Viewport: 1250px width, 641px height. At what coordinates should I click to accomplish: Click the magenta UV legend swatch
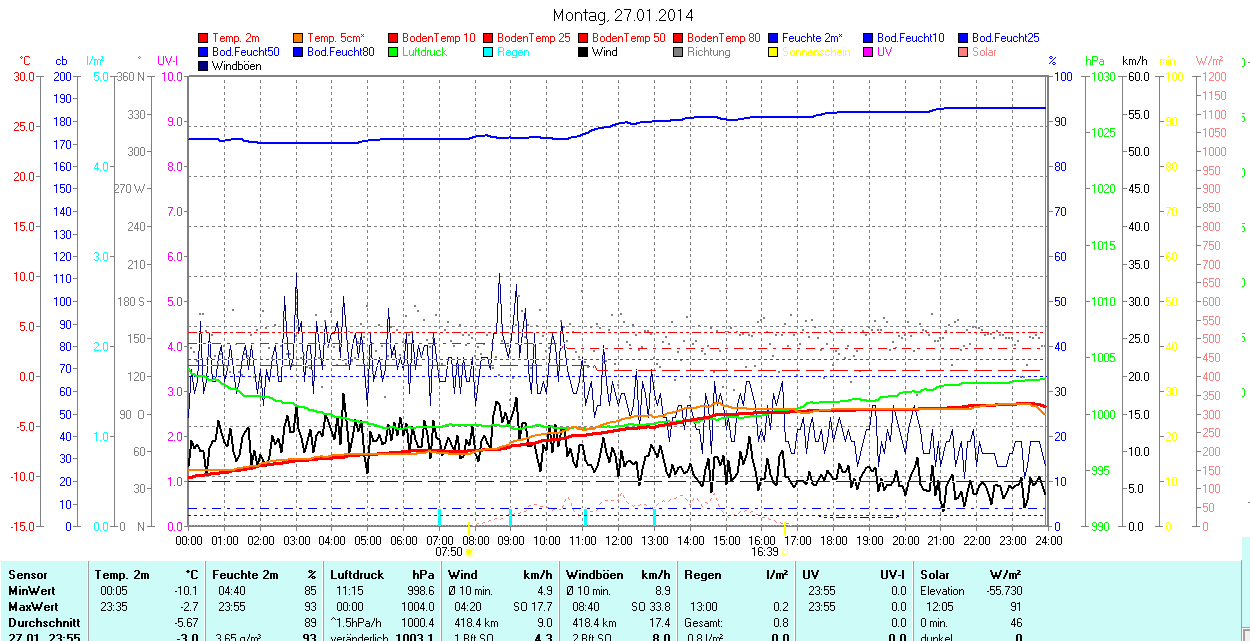867,52
